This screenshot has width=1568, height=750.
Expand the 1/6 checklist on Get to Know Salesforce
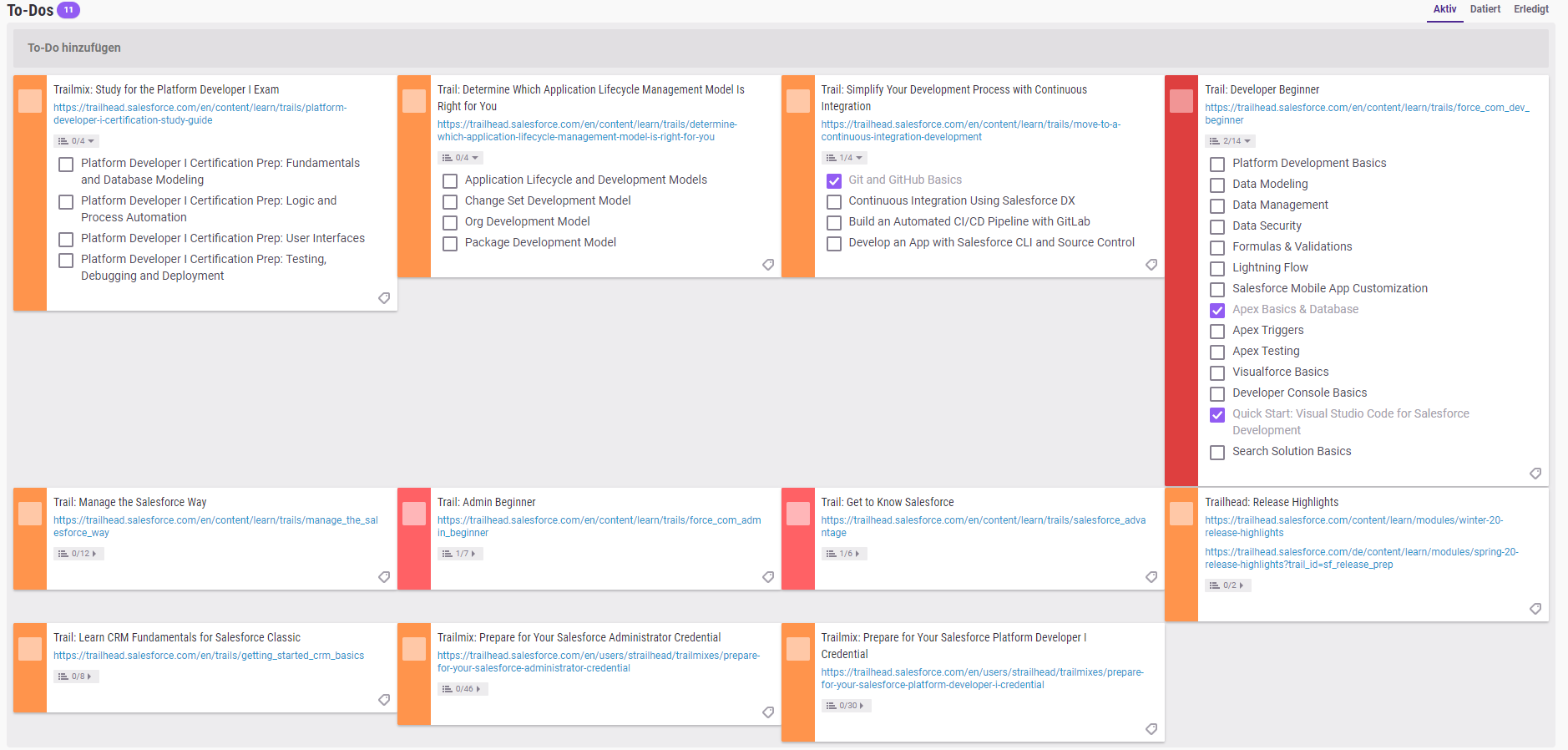(844, 554)
